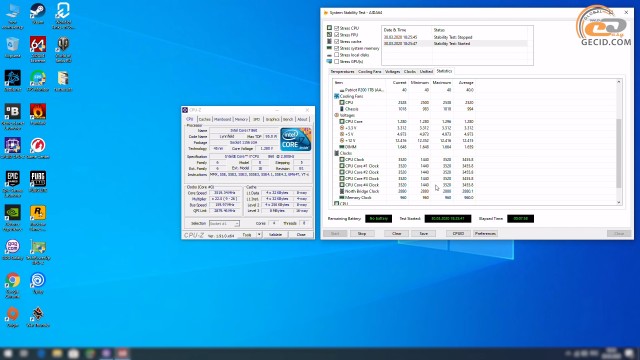The image size is (640, 360).
Task: Launch the FurMark desktop shortcut
Action: (38, 114)
